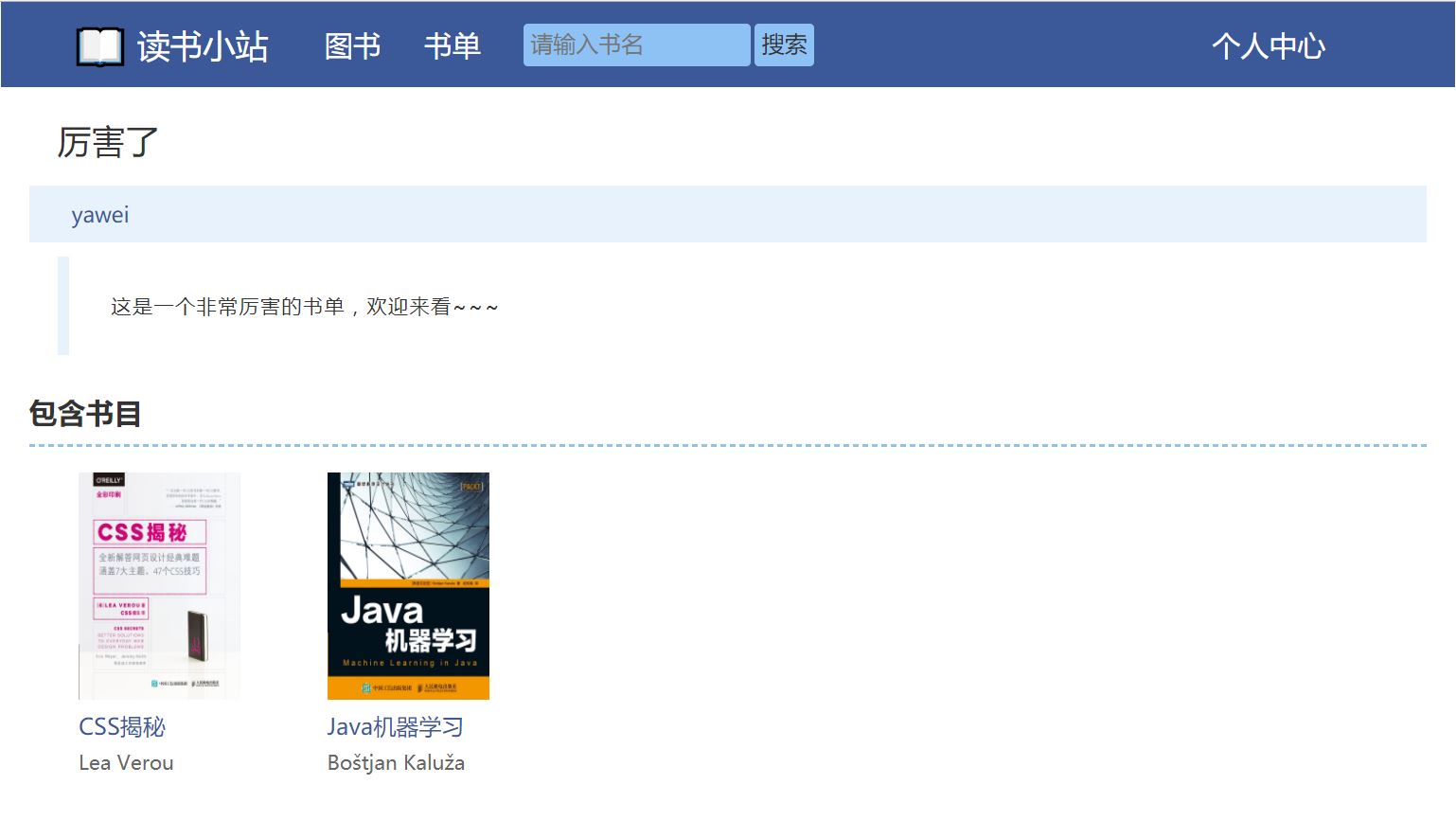Click the description text 这是一个非常厉害的书单

pyautogui.click(x=227, y=307)
